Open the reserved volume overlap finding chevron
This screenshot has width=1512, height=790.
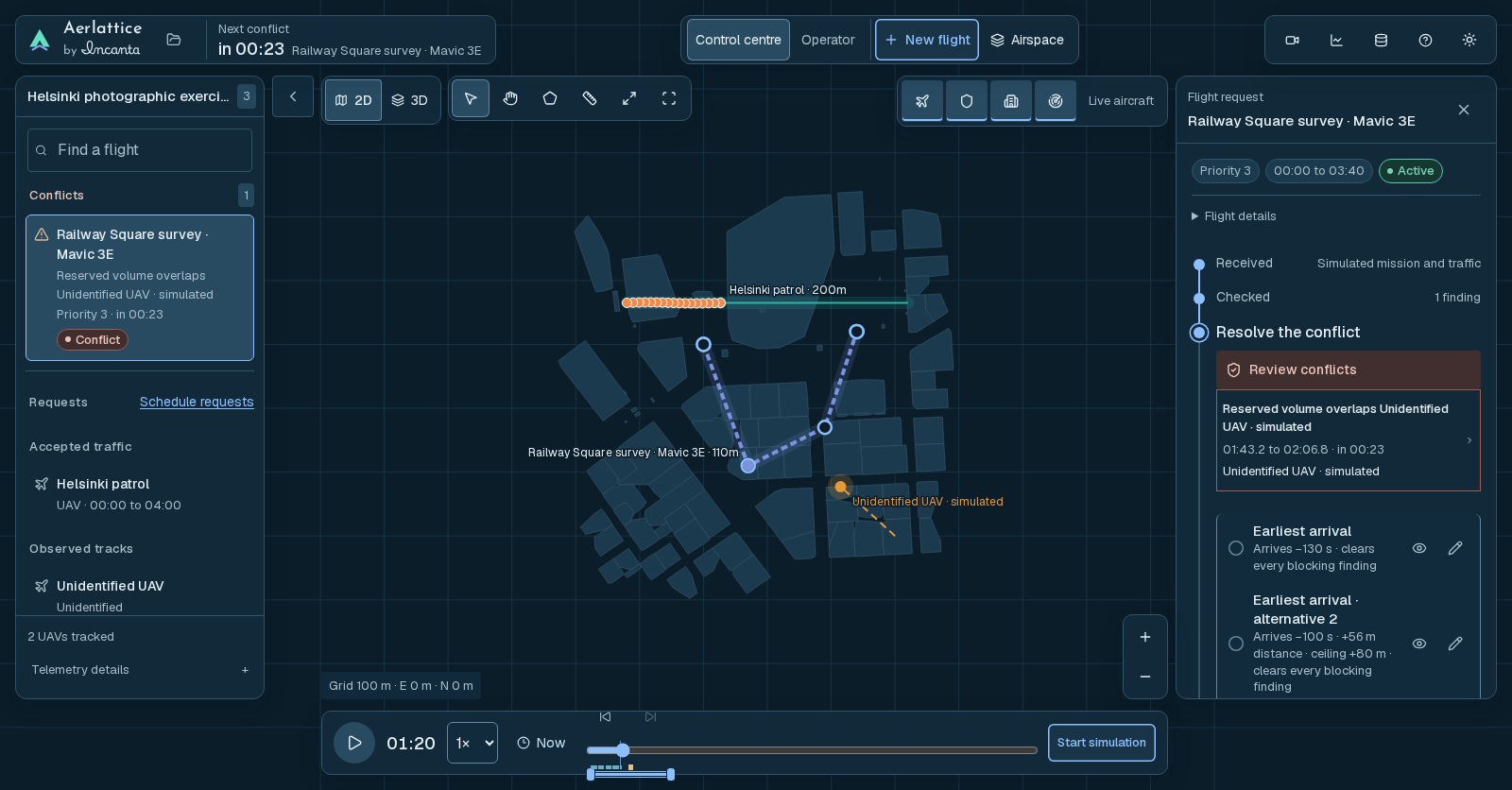pos(1469,440)
